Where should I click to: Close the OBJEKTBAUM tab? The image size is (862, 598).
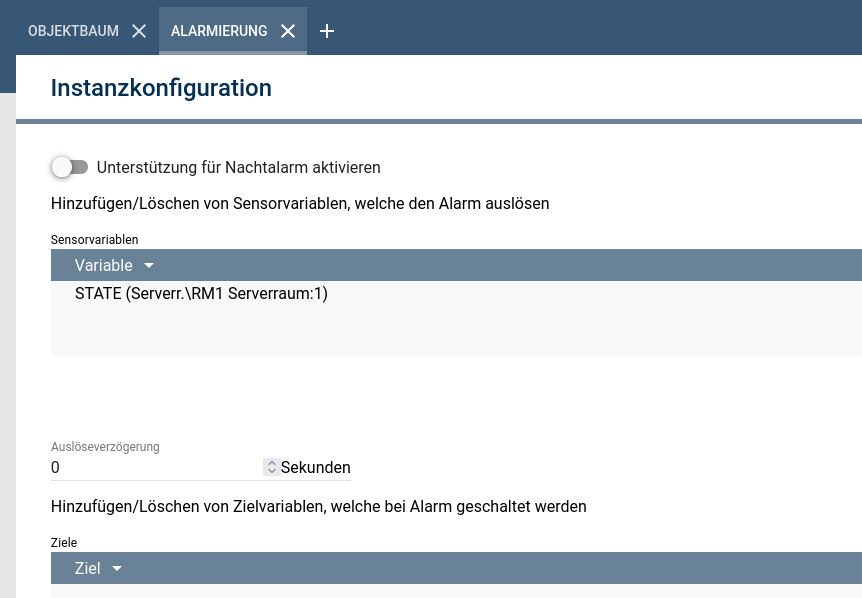[139, 31]
